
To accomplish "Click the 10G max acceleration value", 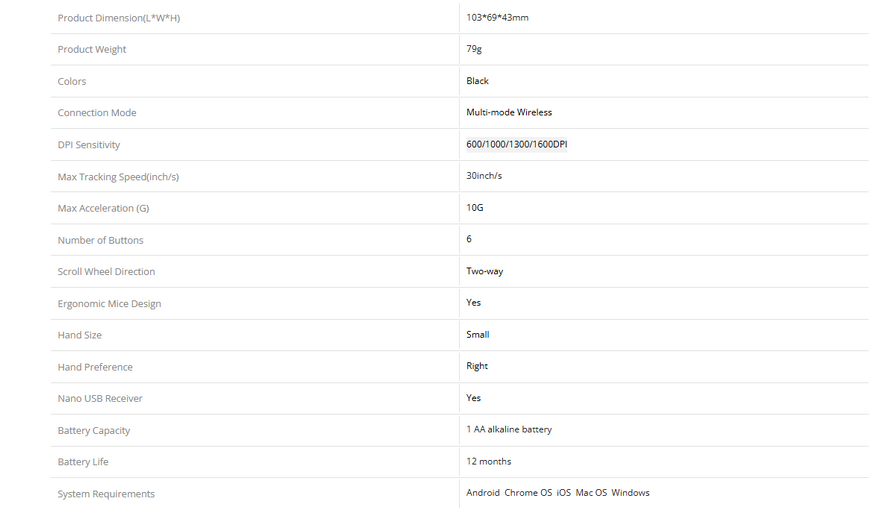I will (x=475, y=208).
